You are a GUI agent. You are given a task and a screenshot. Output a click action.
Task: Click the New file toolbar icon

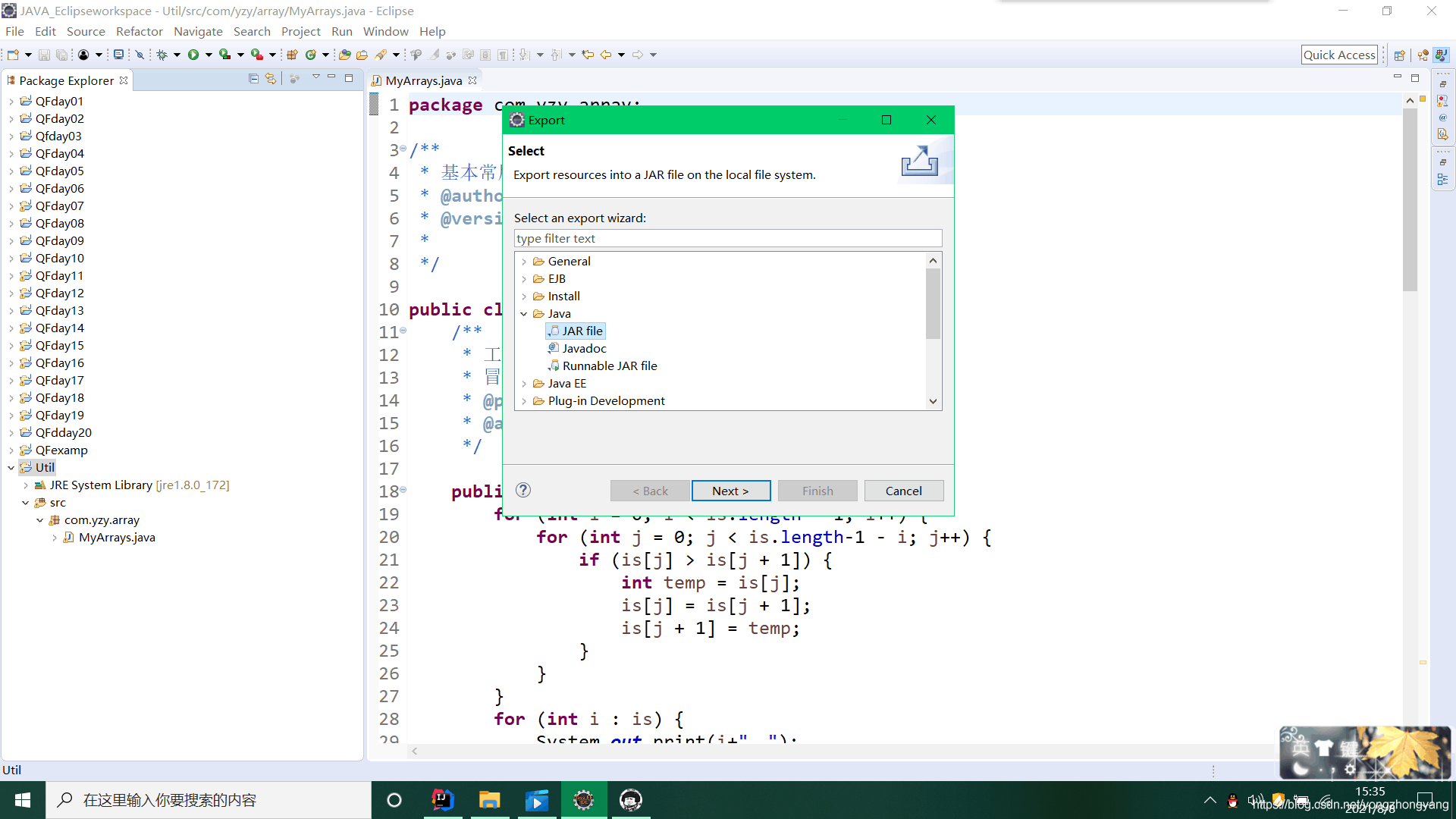[x=13, y=55]
